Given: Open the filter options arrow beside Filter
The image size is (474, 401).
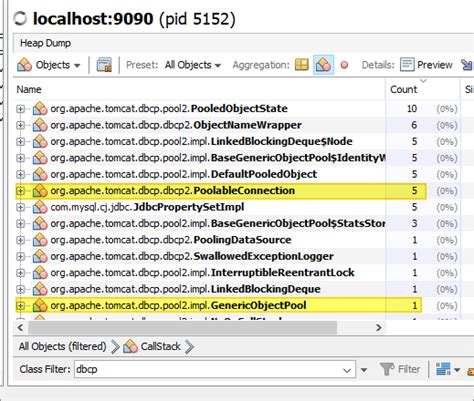Looking at the screenshot, I should [x=364, y=370].
